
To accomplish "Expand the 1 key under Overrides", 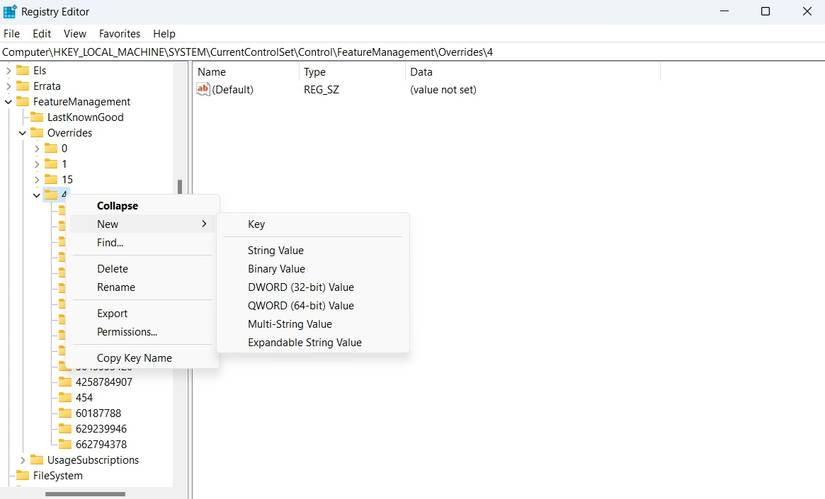I will 37,164.
